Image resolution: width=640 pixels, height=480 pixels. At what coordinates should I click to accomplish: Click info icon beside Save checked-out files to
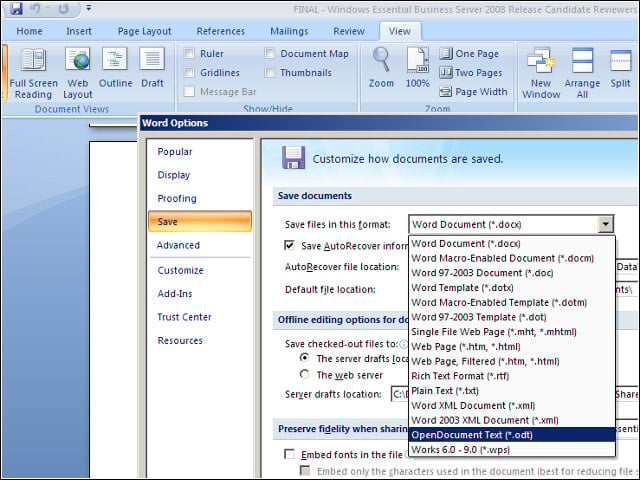tap(403, 344)
